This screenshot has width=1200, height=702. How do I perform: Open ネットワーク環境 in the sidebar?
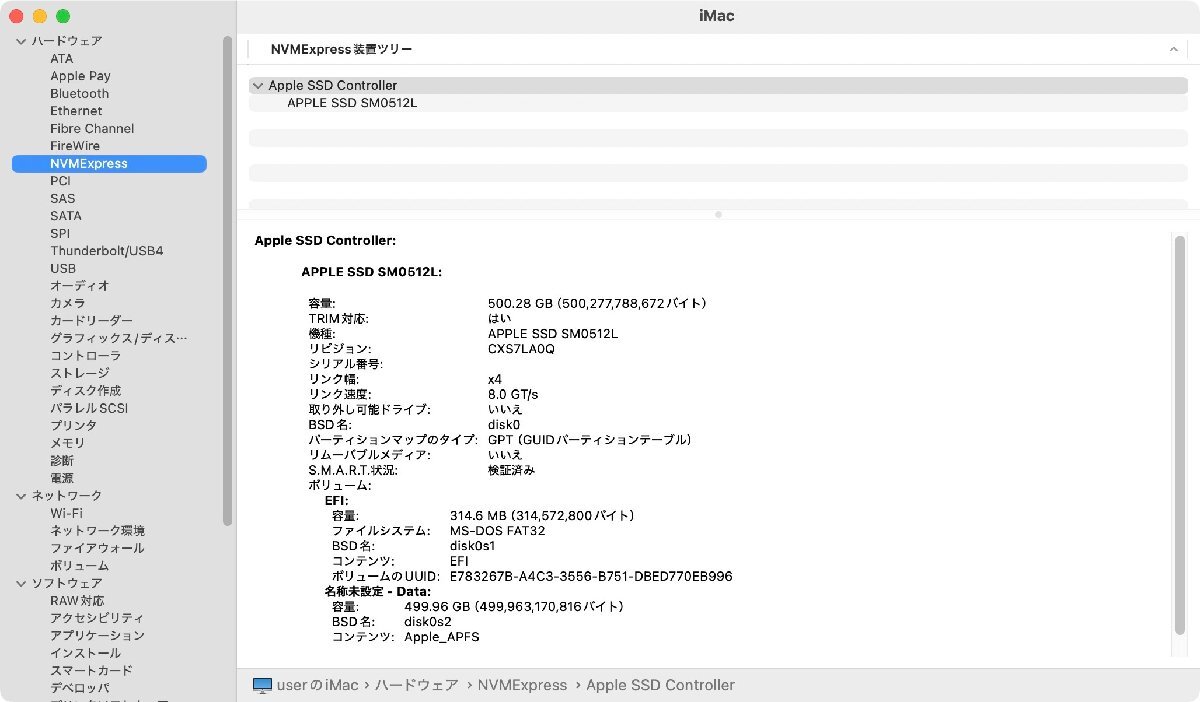[97, 531]
